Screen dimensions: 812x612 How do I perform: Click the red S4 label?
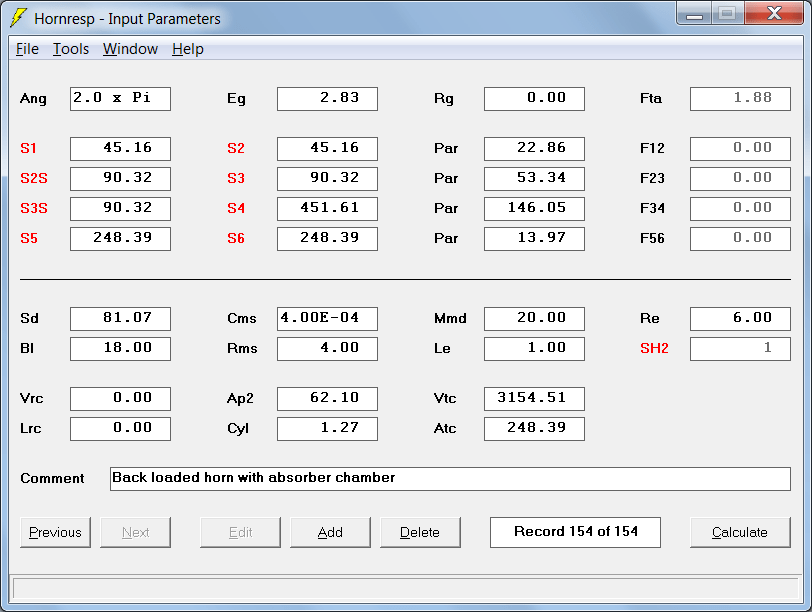(236, 209)
